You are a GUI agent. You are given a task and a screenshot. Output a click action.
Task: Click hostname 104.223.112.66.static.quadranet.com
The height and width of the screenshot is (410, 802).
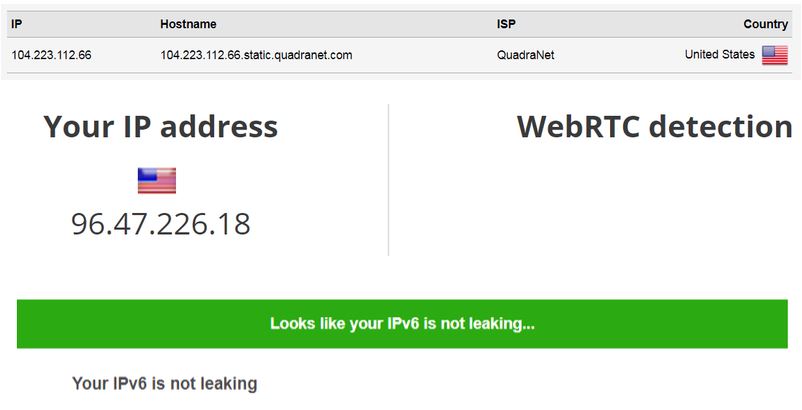click(256, 55)
